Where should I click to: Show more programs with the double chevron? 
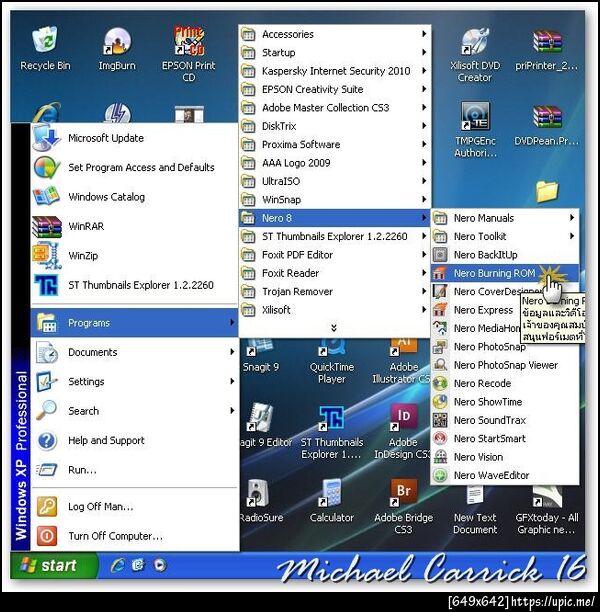(x=334, y=328)
